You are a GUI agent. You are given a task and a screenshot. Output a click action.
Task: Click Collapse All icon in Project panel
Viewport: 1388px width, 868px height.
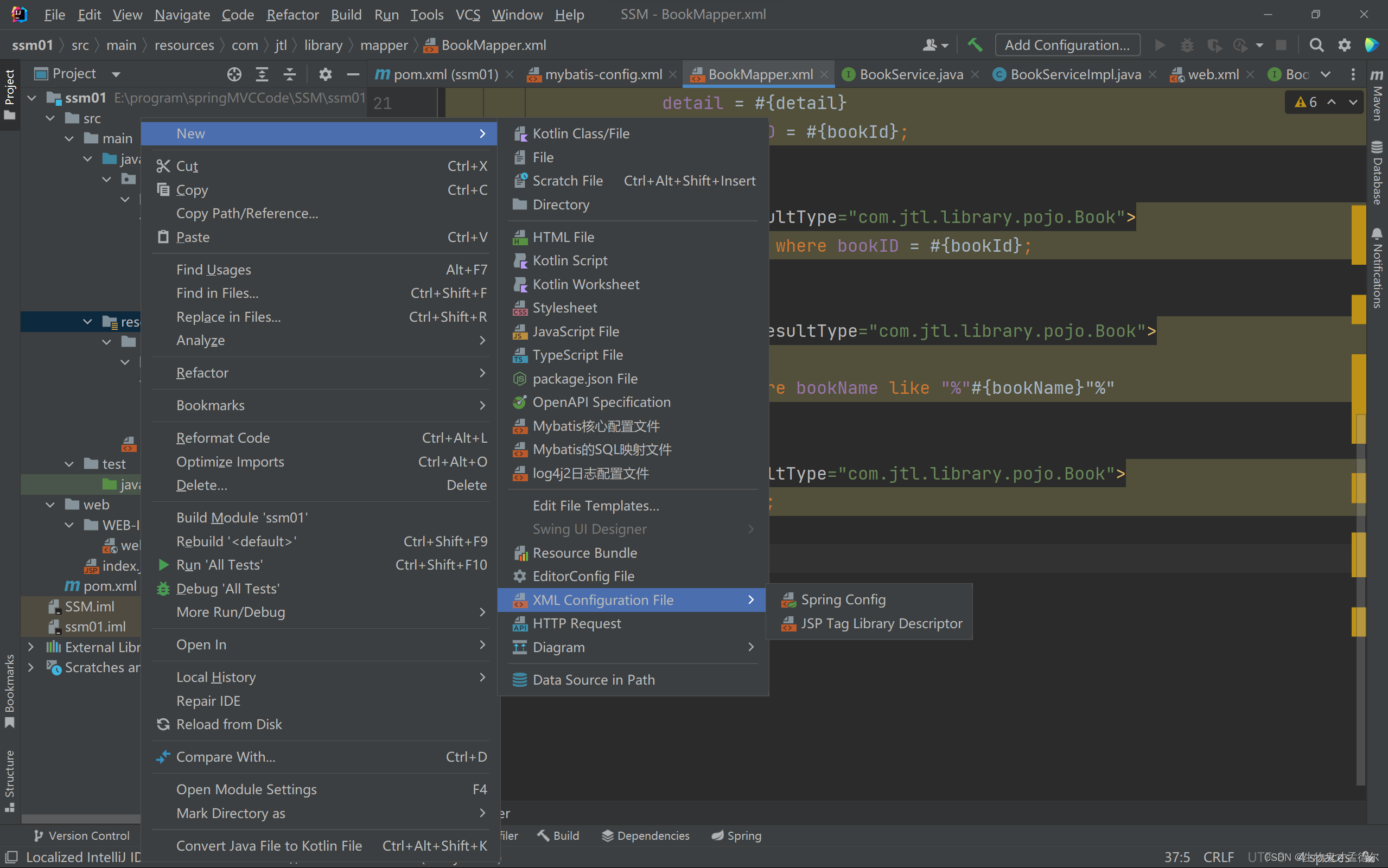290,74
